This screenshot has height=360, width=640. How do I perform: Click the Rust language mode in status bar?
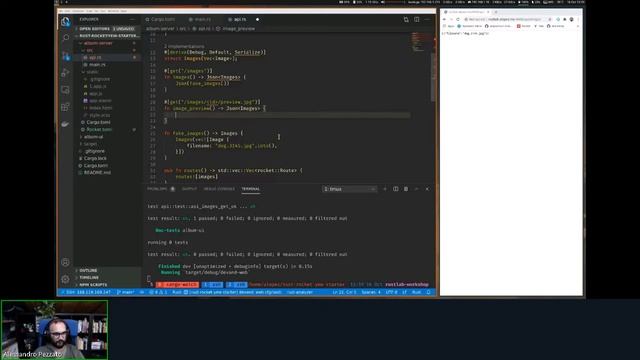point(416,292)
